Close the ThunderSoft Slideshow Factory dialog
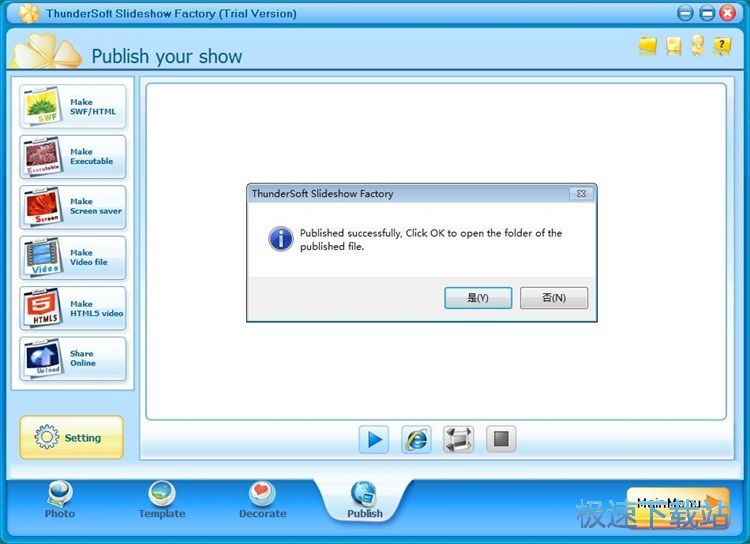Screen dimensions: 750x544 click(581, 193)
